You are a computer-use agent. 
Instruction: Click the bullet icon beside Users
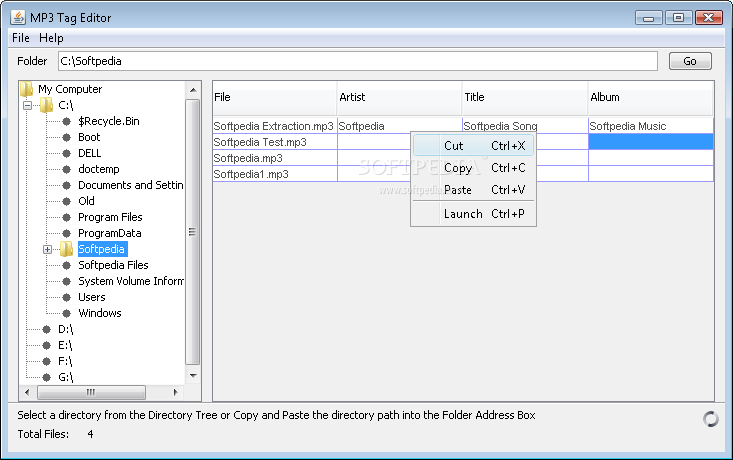coord(66,297)
